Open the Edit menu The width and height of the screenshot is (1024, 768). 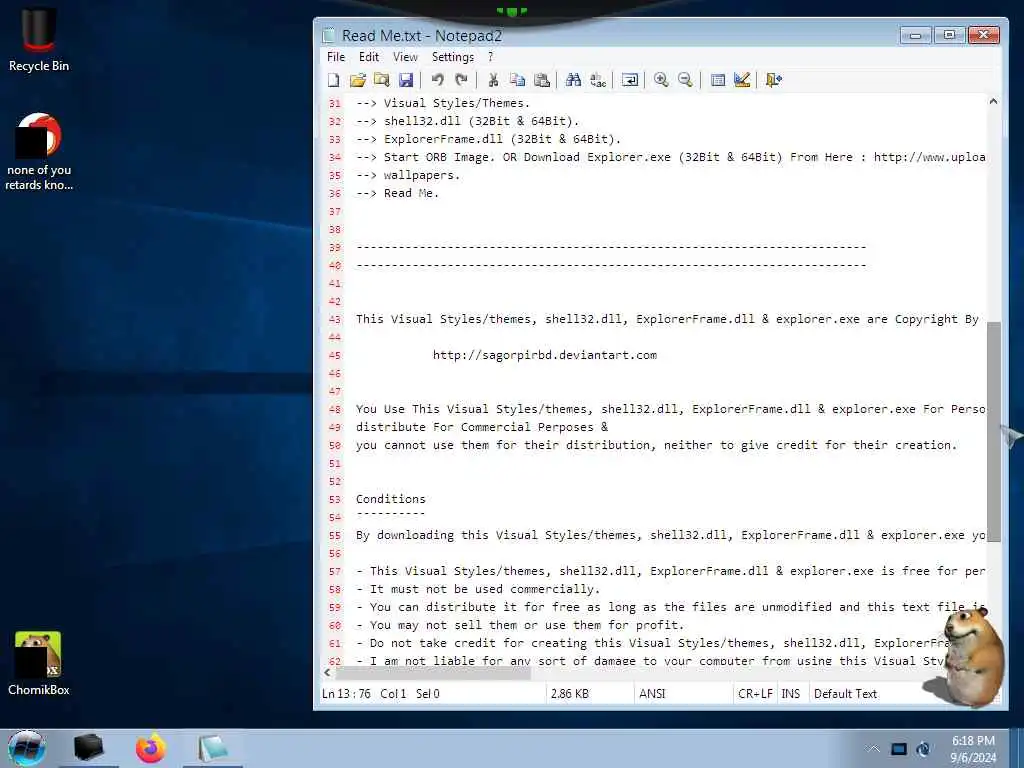tap(369, 57)
